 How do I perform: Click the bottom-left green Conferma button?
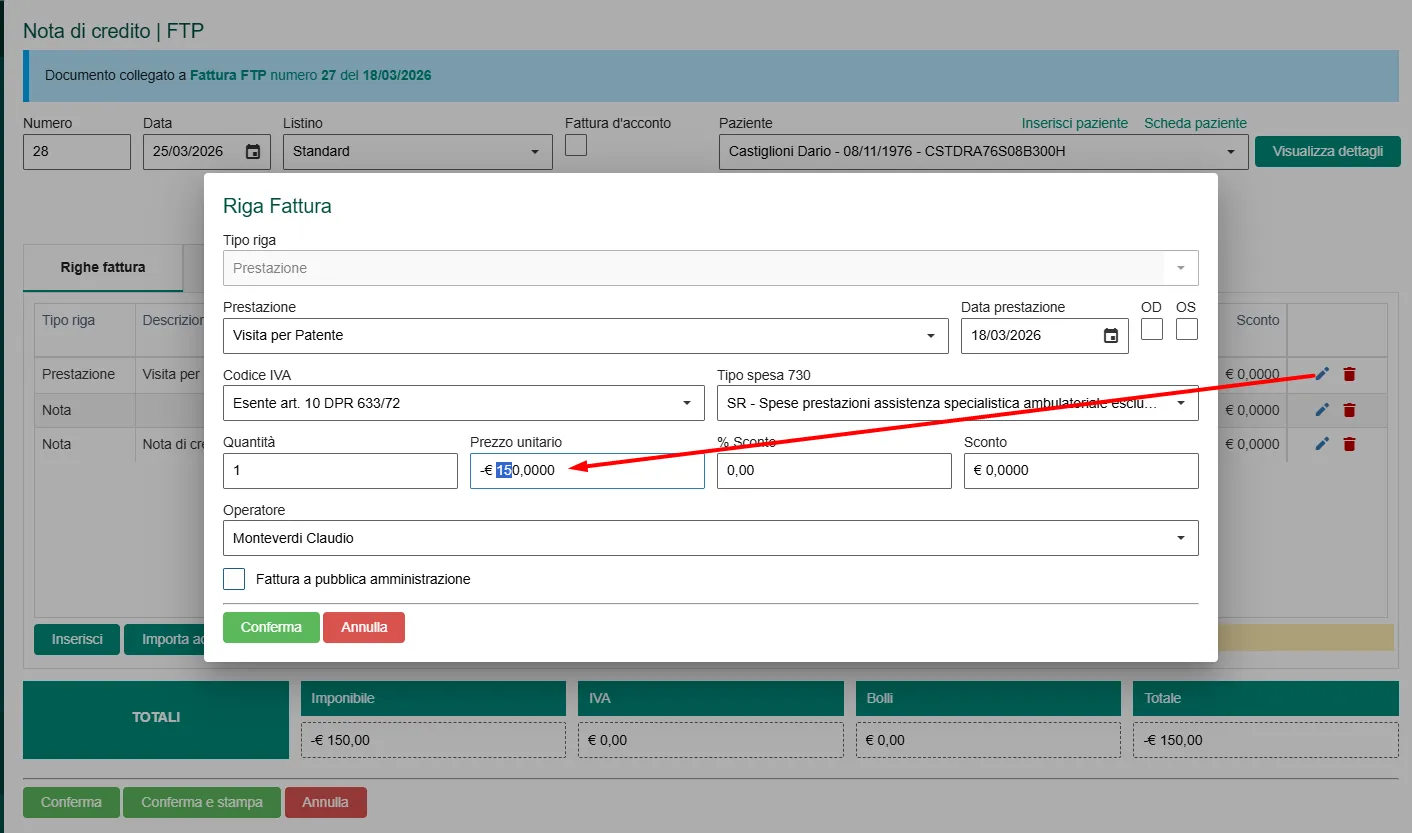(x=71, y=803)
